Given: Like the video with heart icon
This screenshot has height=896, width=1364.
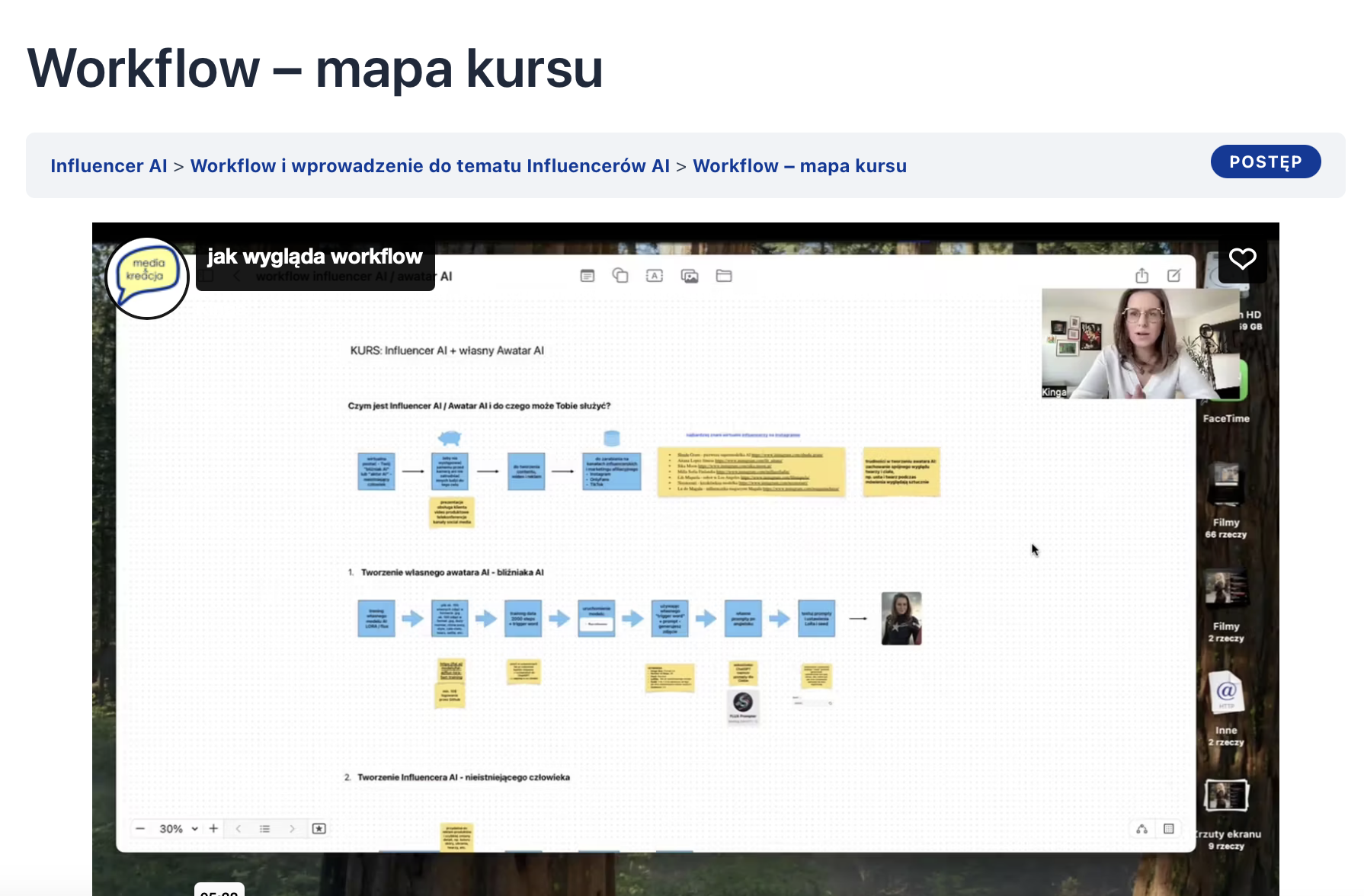Looking at the screenshot, I should pos(1242,259).
